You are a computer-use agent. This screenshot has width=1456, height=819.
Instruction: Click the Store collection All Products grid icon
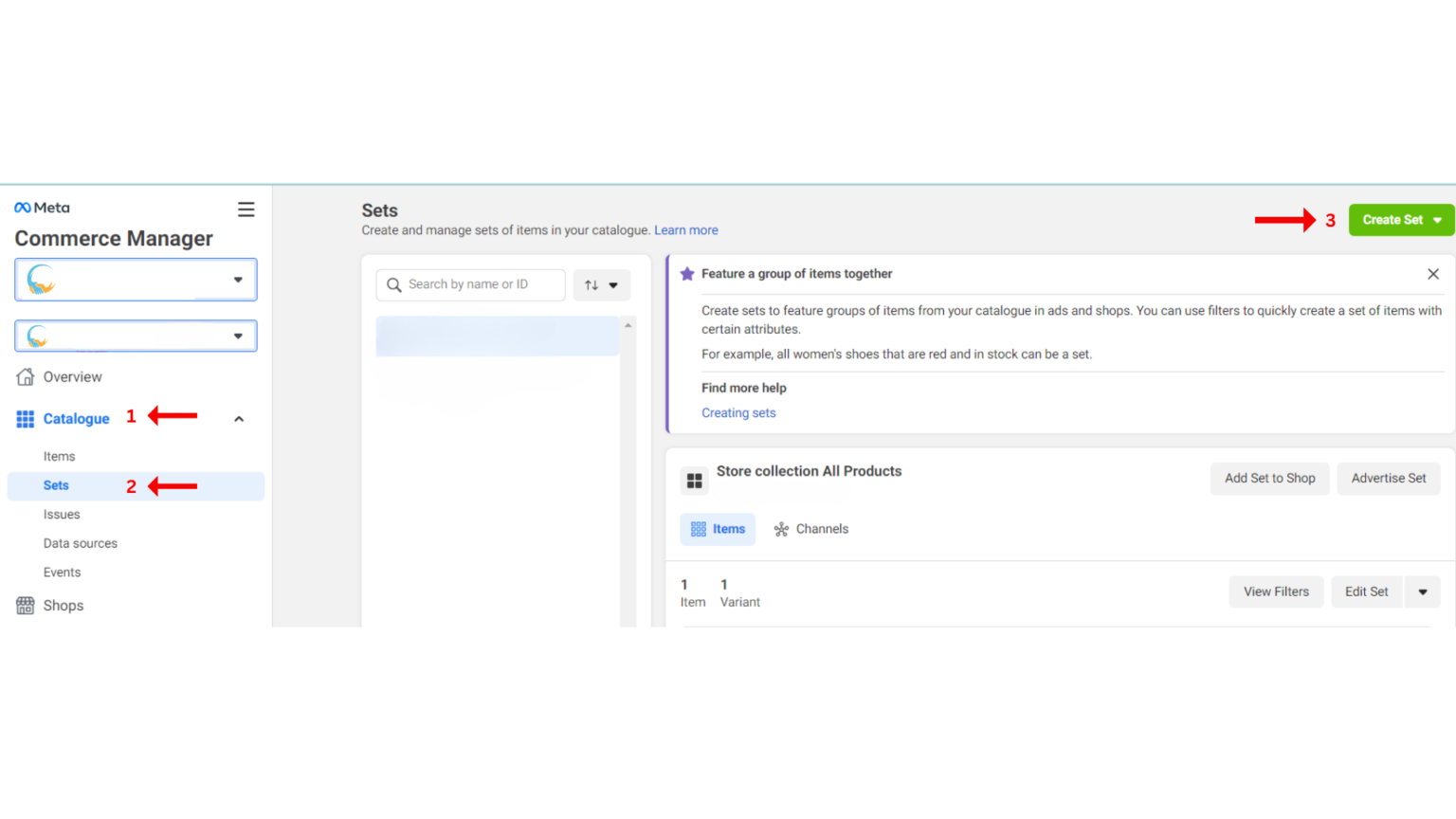[x=694, y=480]
